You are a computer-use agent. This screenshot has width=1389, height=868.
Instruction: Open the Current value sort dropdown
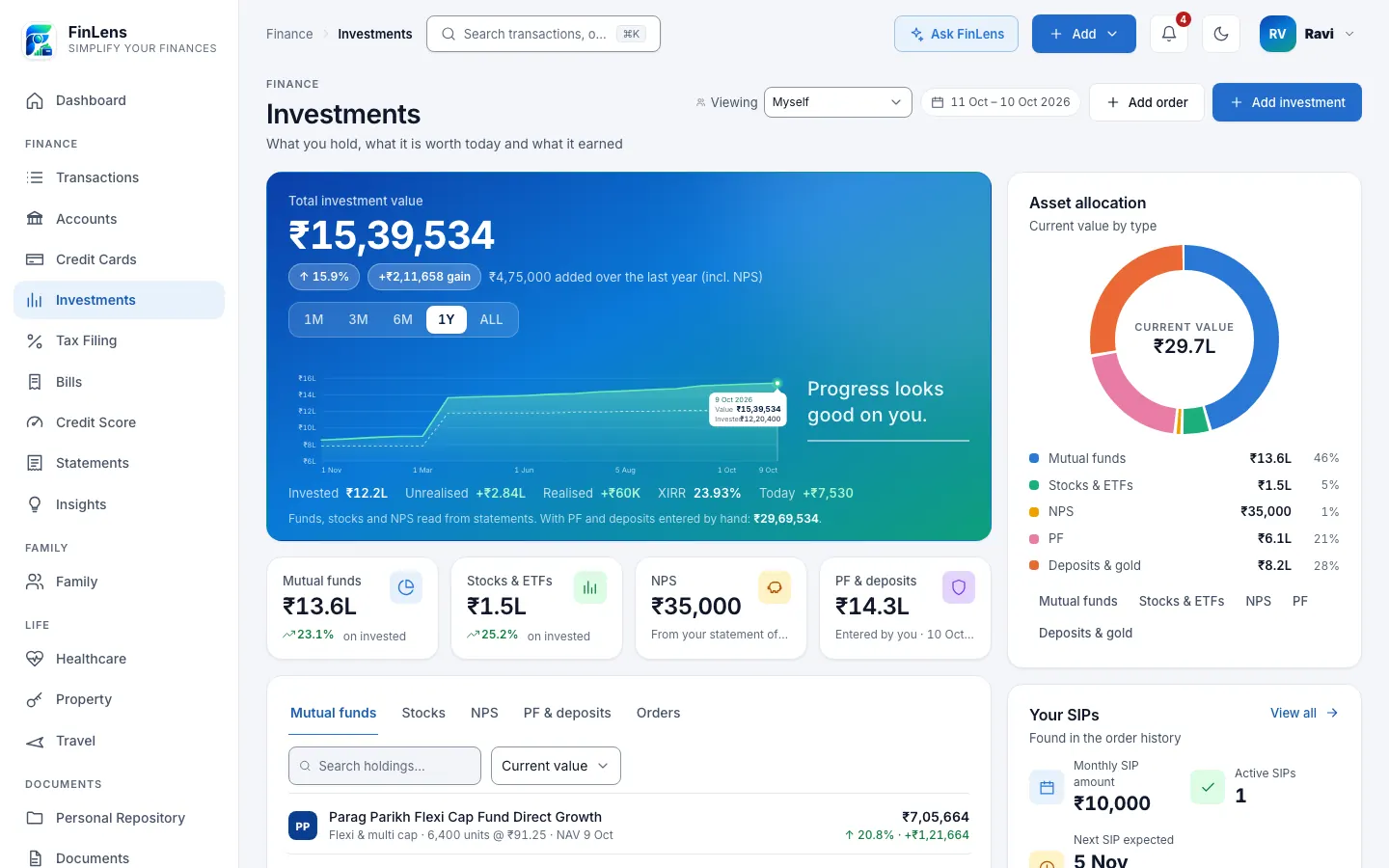(556, 766)
